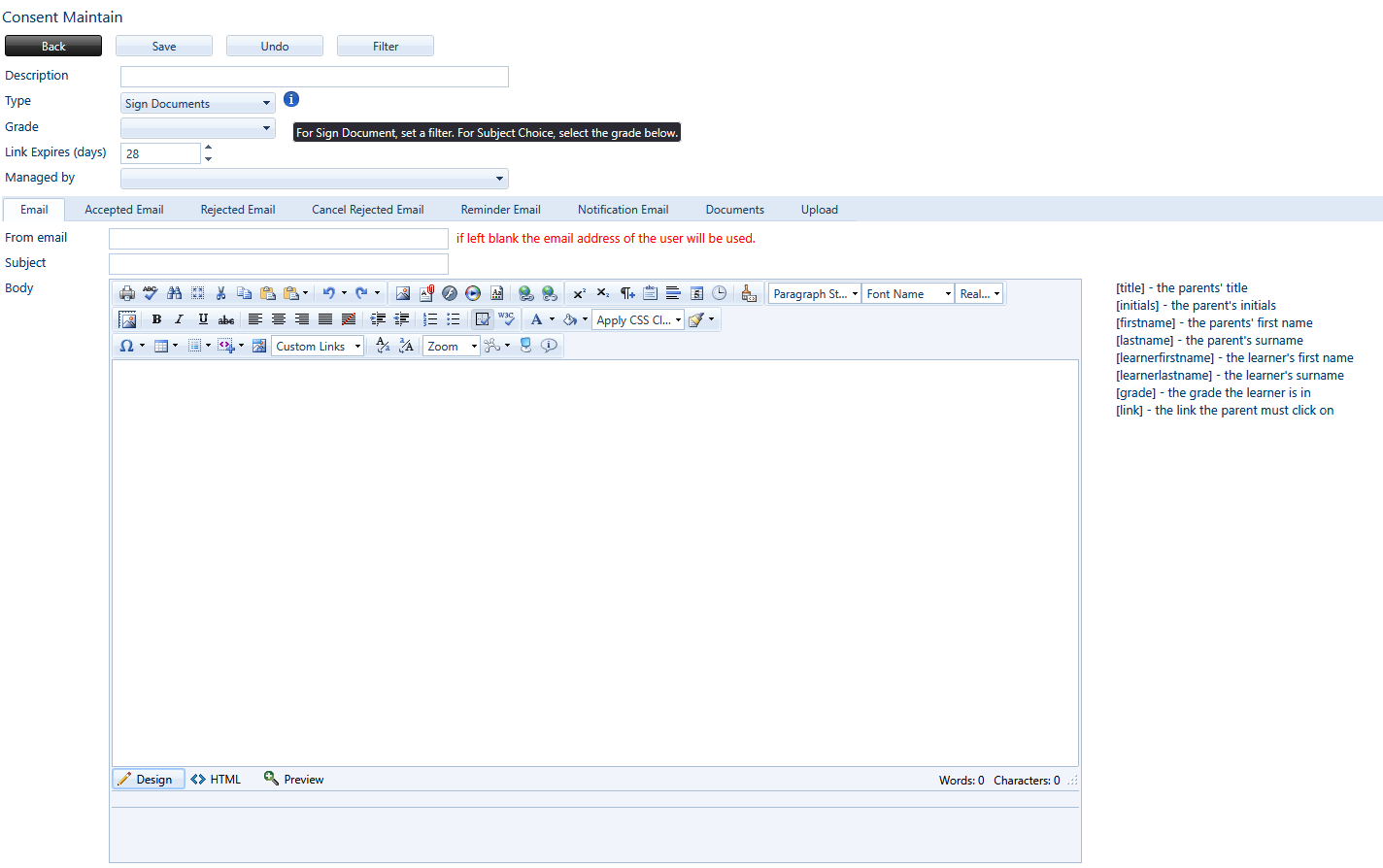Click the Image Map editor icon
This screenshot has width=1383, height=868.
click(259, 346)
